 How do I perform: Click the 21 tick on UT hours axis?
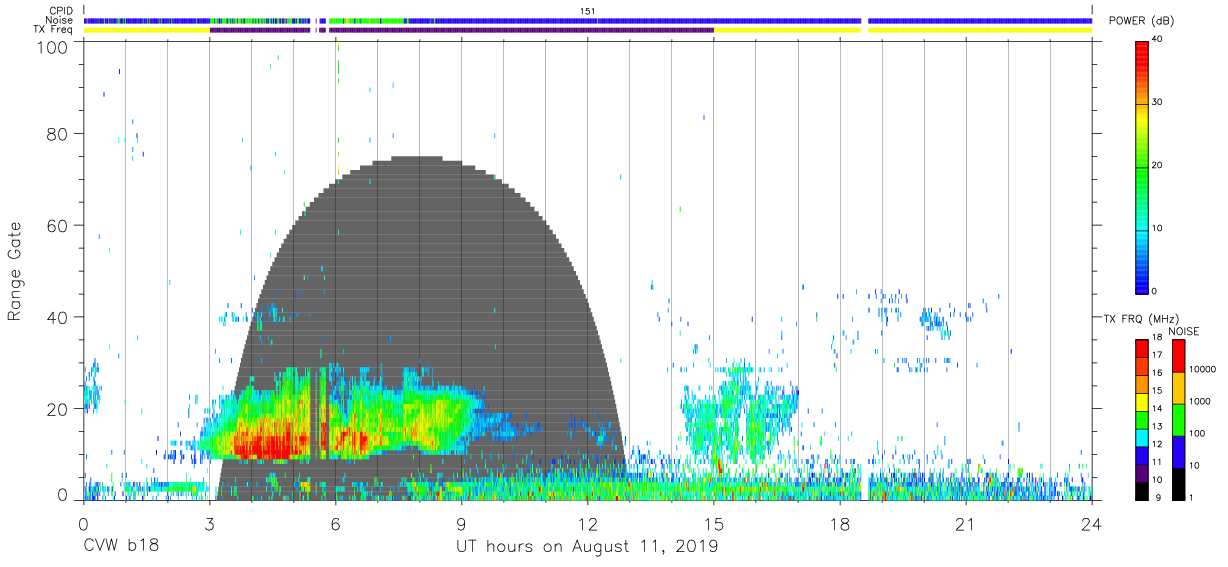click(x=966, y=523)
